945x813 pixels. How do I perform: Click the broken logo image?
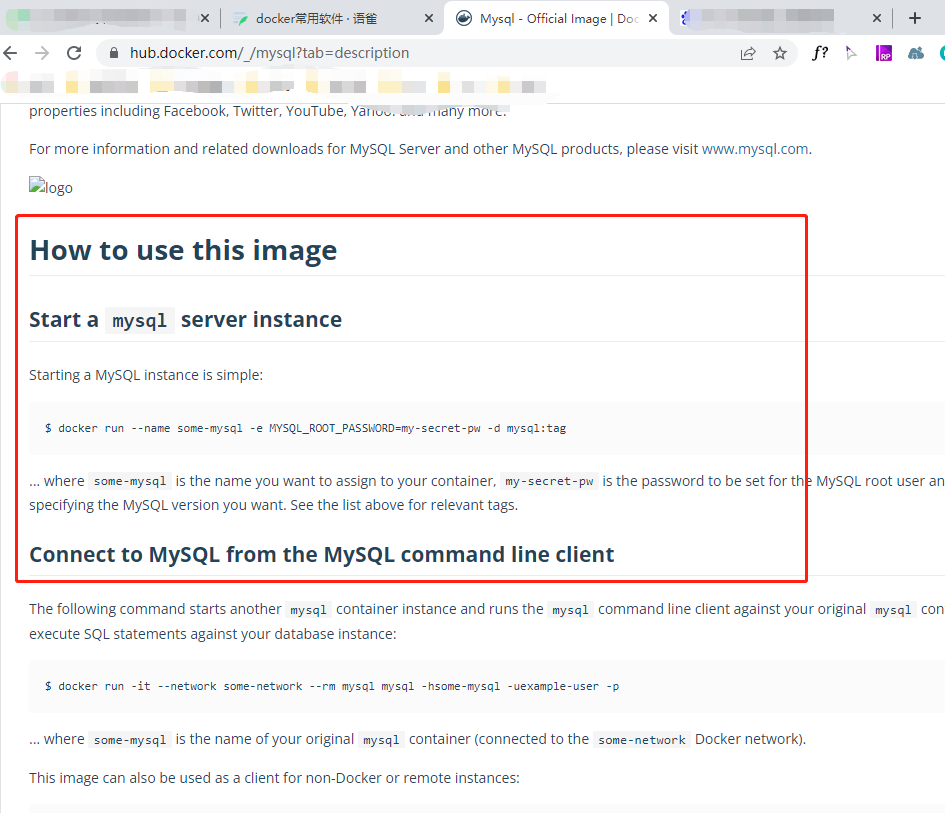51,187
